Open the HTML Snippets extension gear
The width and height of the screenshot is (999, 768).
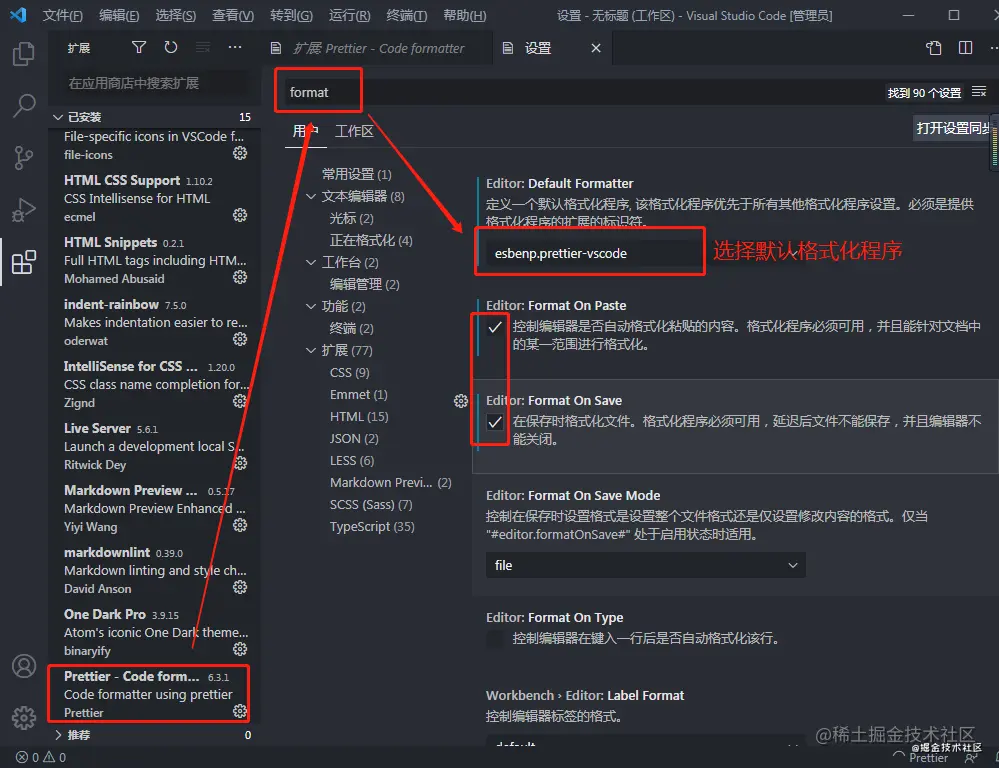240,277
